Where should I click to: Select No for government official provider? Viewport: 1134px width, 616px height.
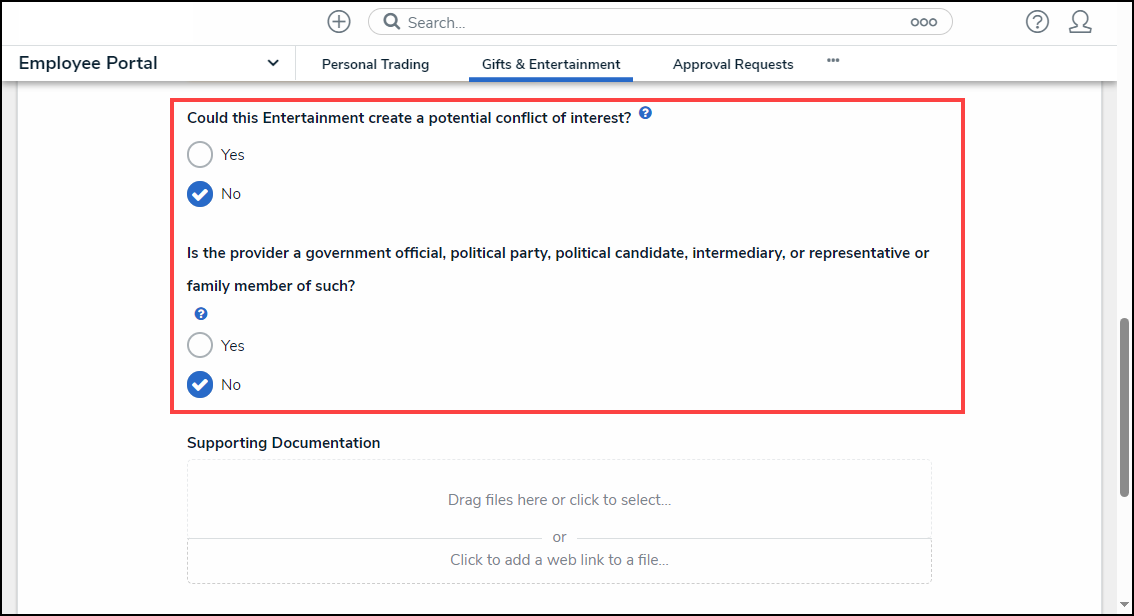201,385
